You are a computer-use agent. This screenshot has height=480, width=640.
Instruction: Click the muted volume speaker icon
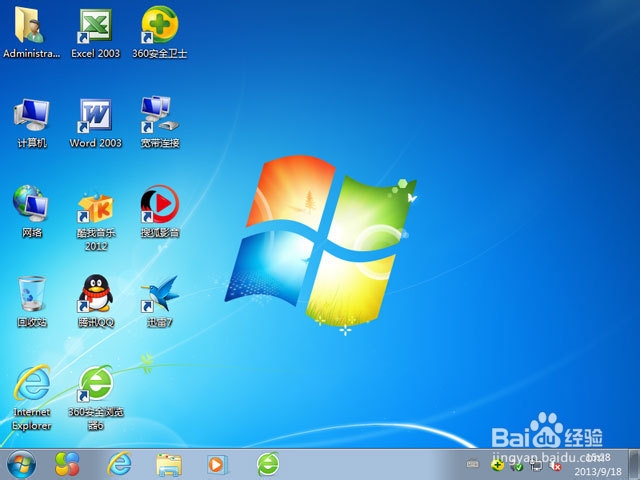tap(556, 465)
